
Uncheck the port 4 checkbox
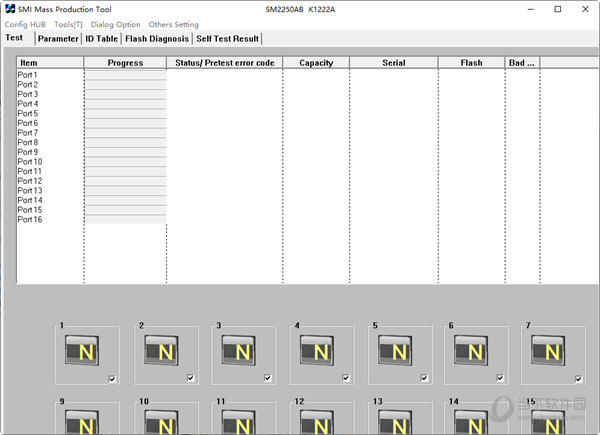(x=346, y=378)
